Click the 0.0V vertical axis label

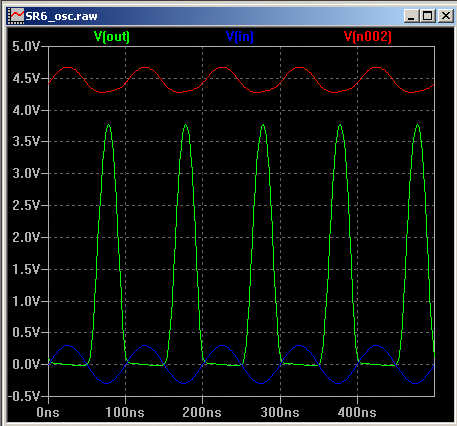click(26, 364)
